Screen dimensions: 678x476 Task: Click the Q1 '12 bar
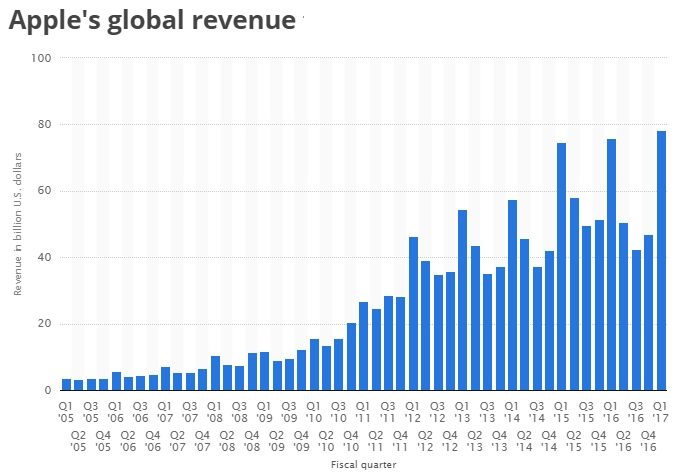tap(413, 313)
